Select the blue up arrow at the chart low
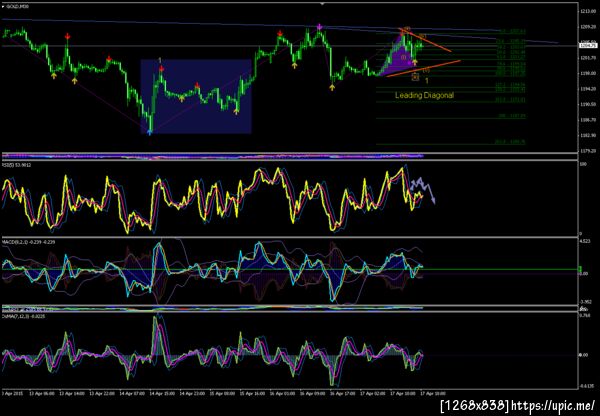Screen dimensions: 600x416 (x=150, y=132)
